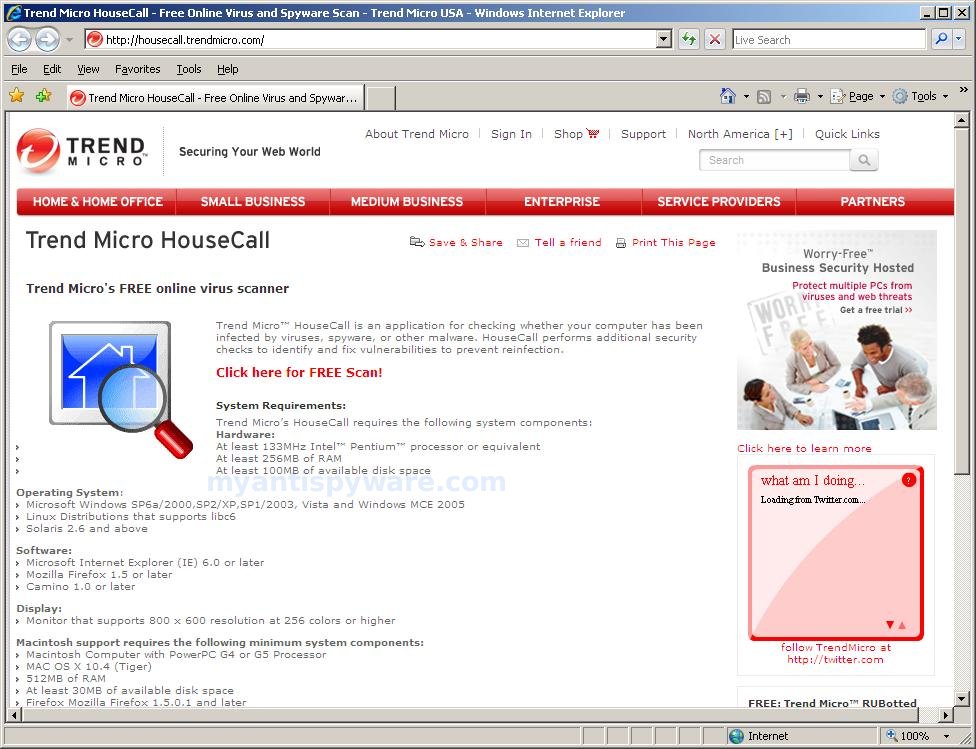Print the page with the printer toolbar icon
The image size is (976, 749).
(x=802, y=97)
